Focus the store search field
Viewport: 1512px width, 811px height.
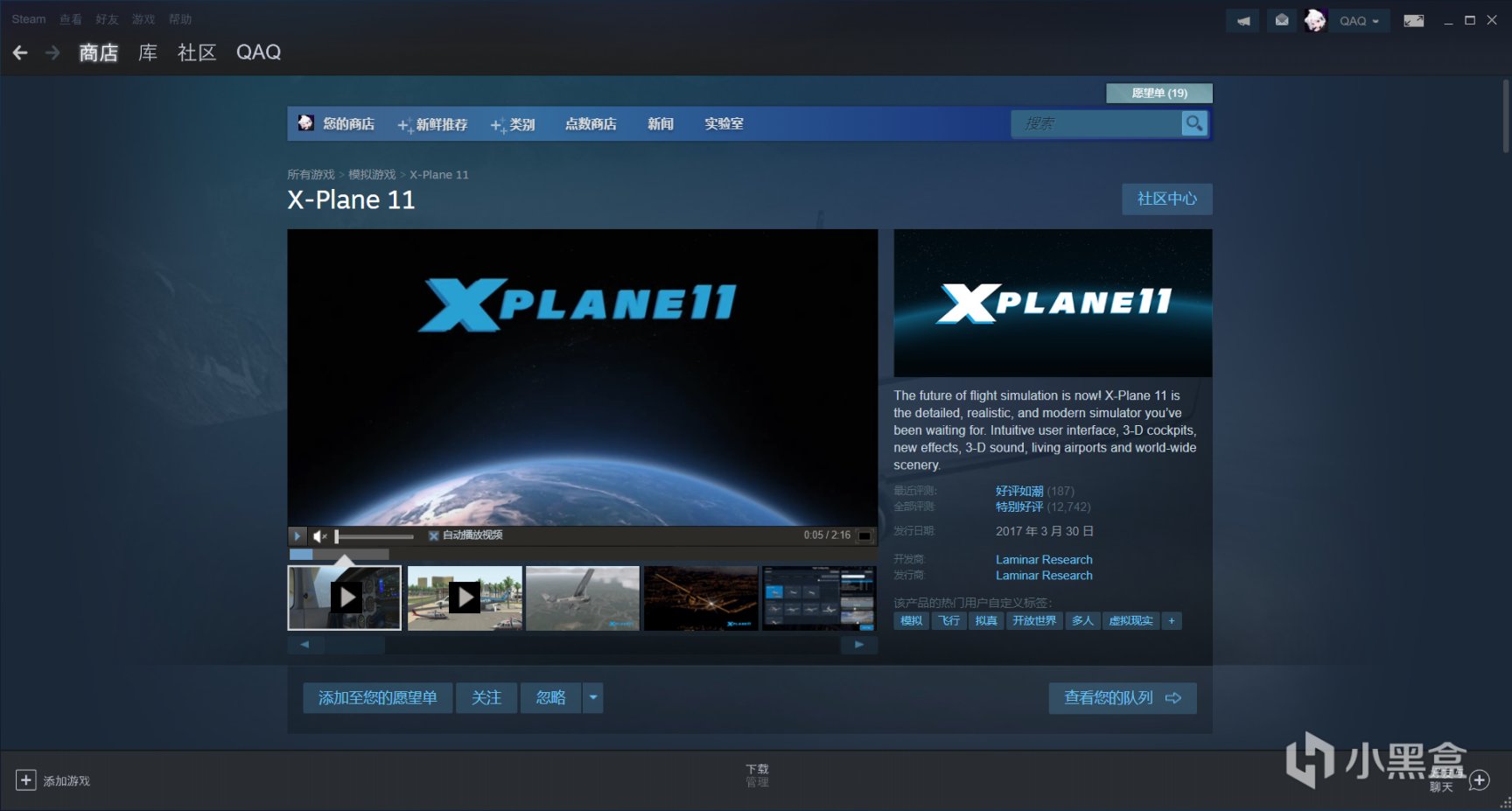pyautogui.click(x=1096, y=123)
